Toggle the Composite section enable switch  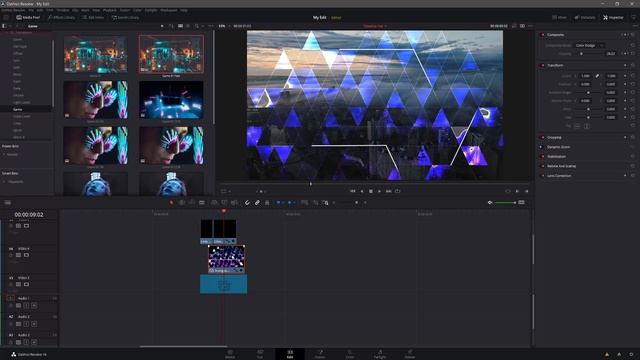[542, 35]
